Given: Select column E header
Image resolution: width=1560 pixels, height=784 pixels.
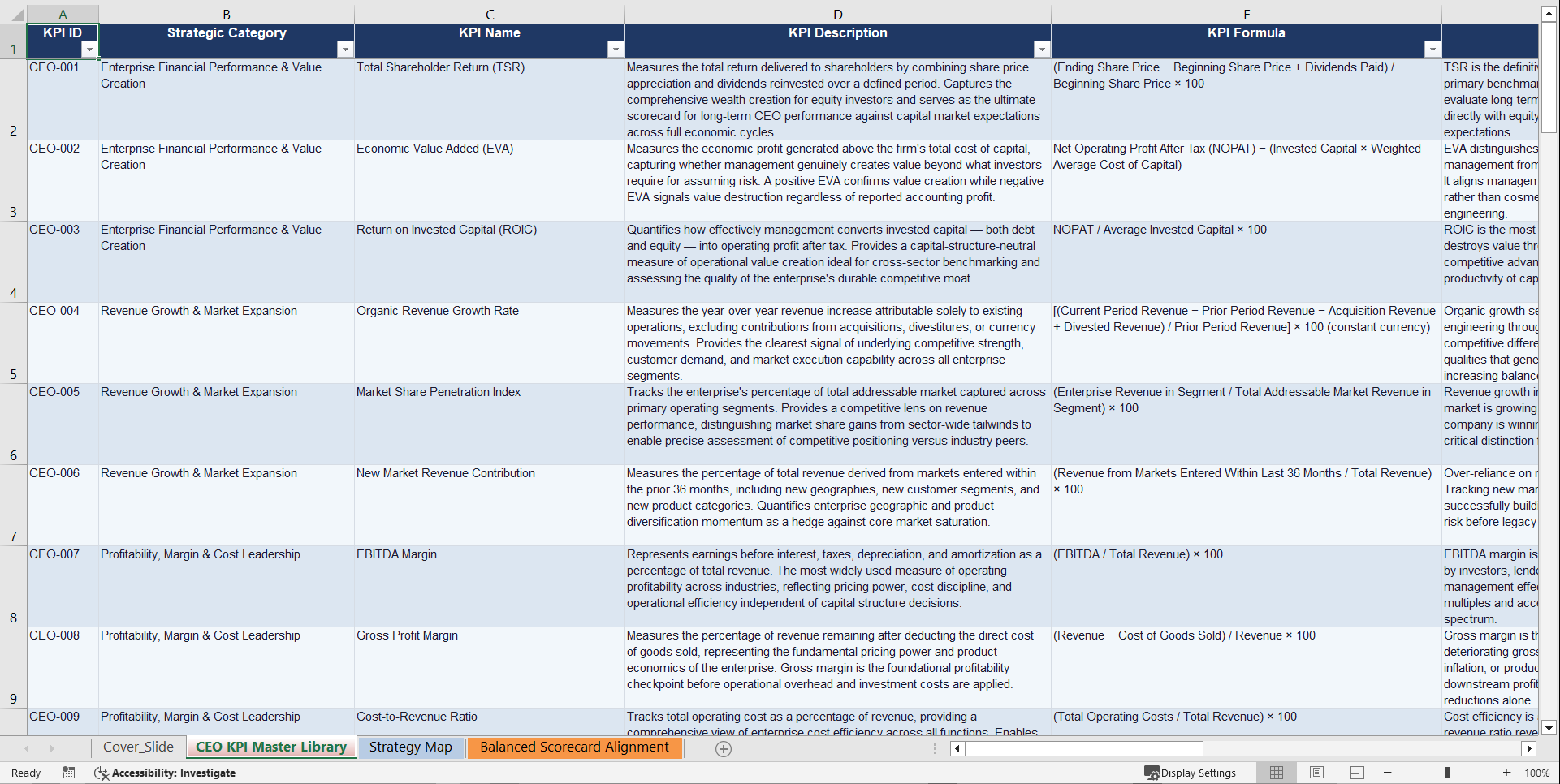Looking at the screenshot, I should (x=1247, y=15).
